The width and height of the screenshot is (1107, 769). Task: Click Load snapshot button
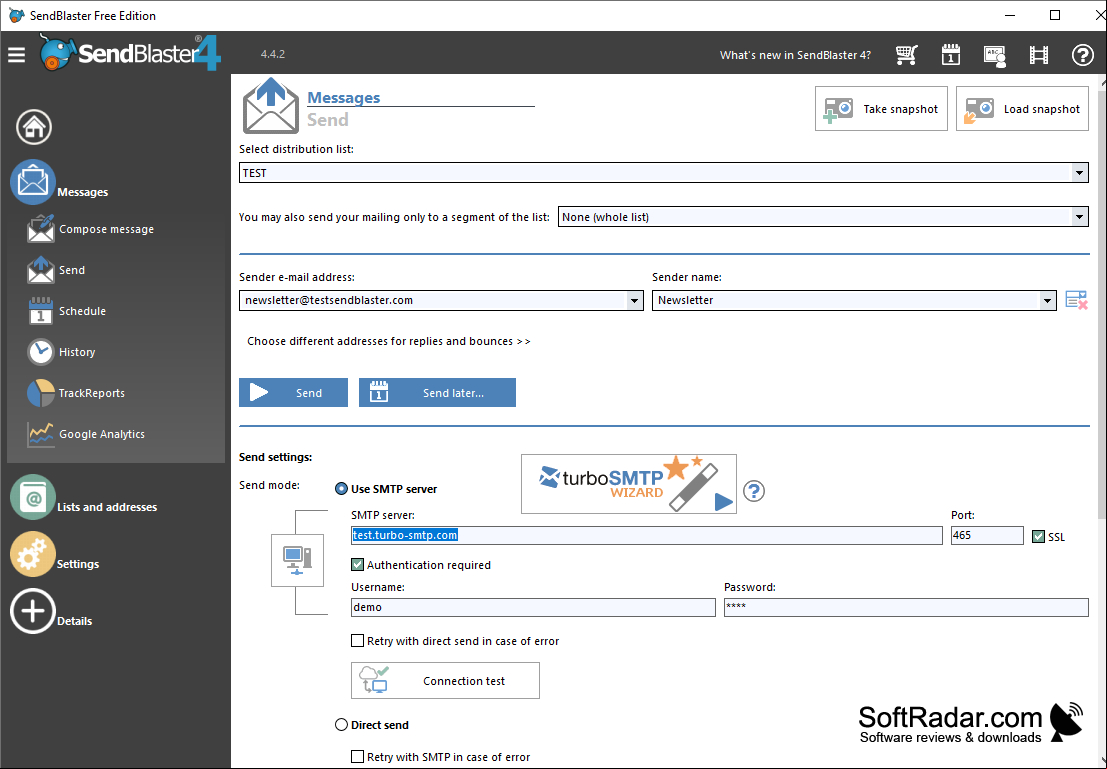pyautogui.click(x=1022, y=109)
